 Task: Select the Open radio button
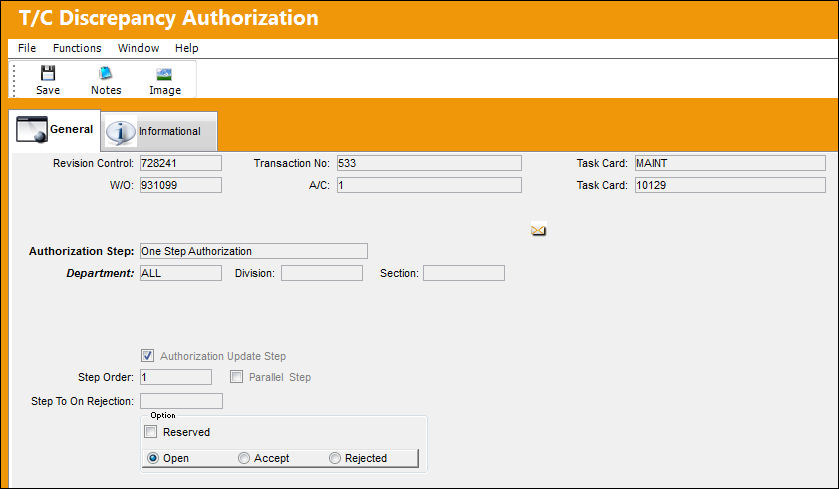coord(153,458)
